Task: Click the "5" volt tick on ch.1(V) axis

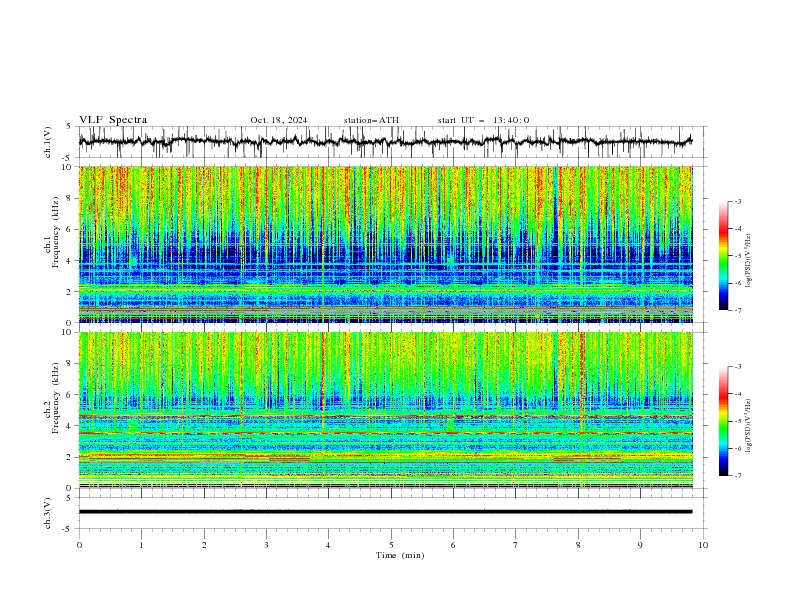Action: tap(69, 127)
